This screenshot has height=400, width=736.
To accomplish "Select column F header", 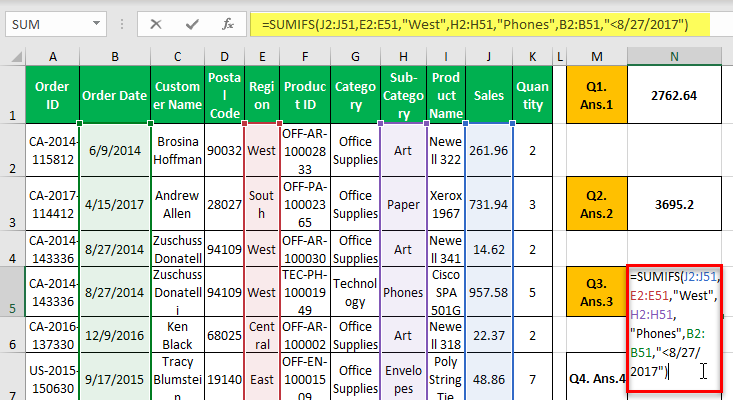I will click(305, 57).
